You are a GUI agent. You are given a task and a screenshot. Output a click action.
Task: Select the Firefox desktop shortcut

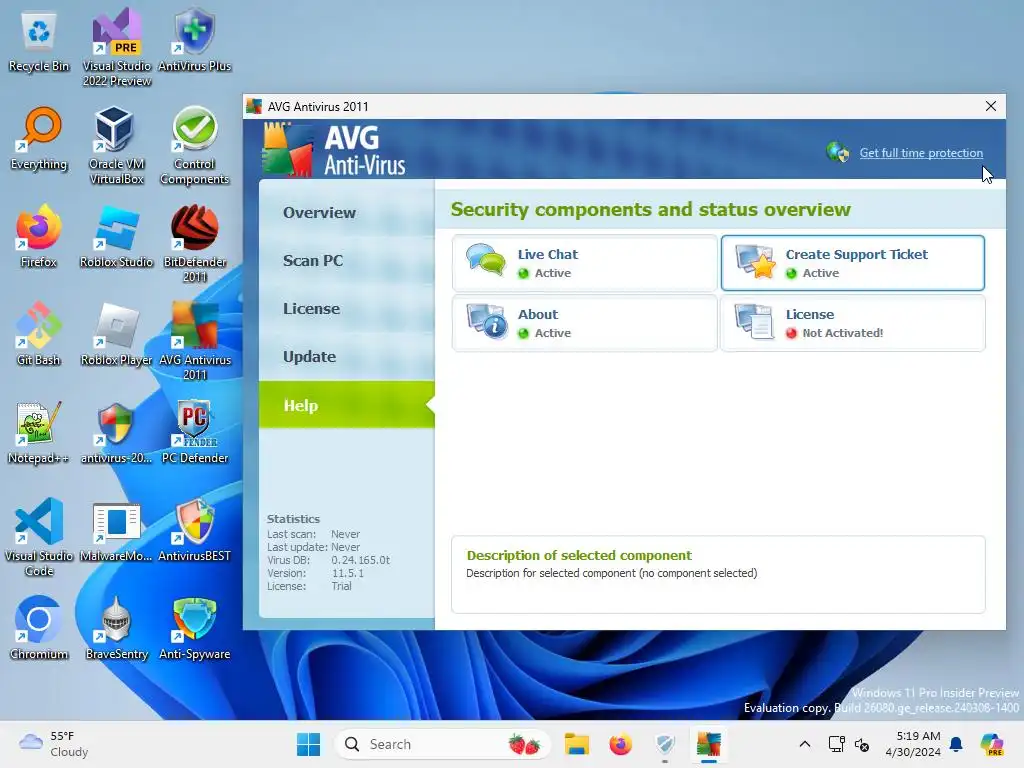[x=39, y=236]
